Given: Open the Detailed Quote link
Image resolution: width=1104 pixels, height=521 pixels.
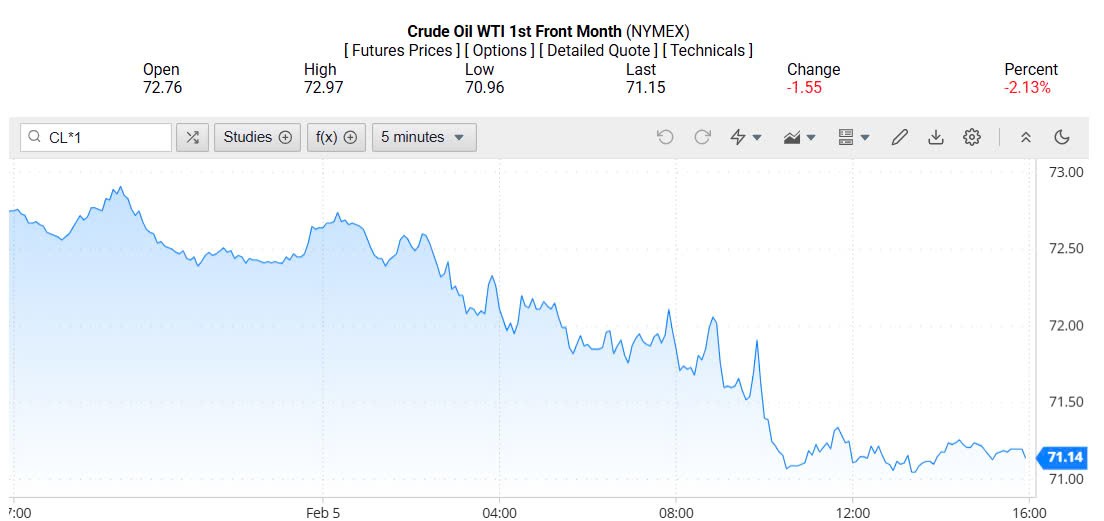Looking at the screenshot, I should coord(598,50).
